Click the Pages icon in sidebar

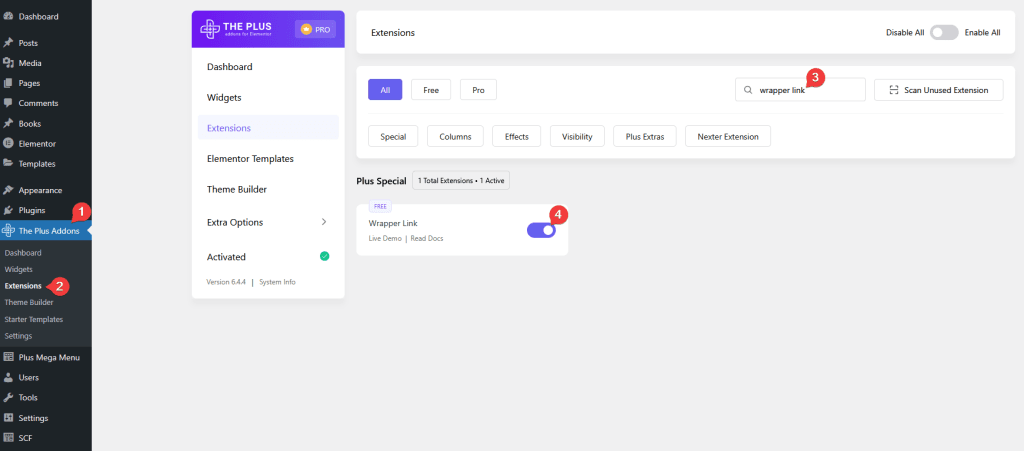point(8,84)
